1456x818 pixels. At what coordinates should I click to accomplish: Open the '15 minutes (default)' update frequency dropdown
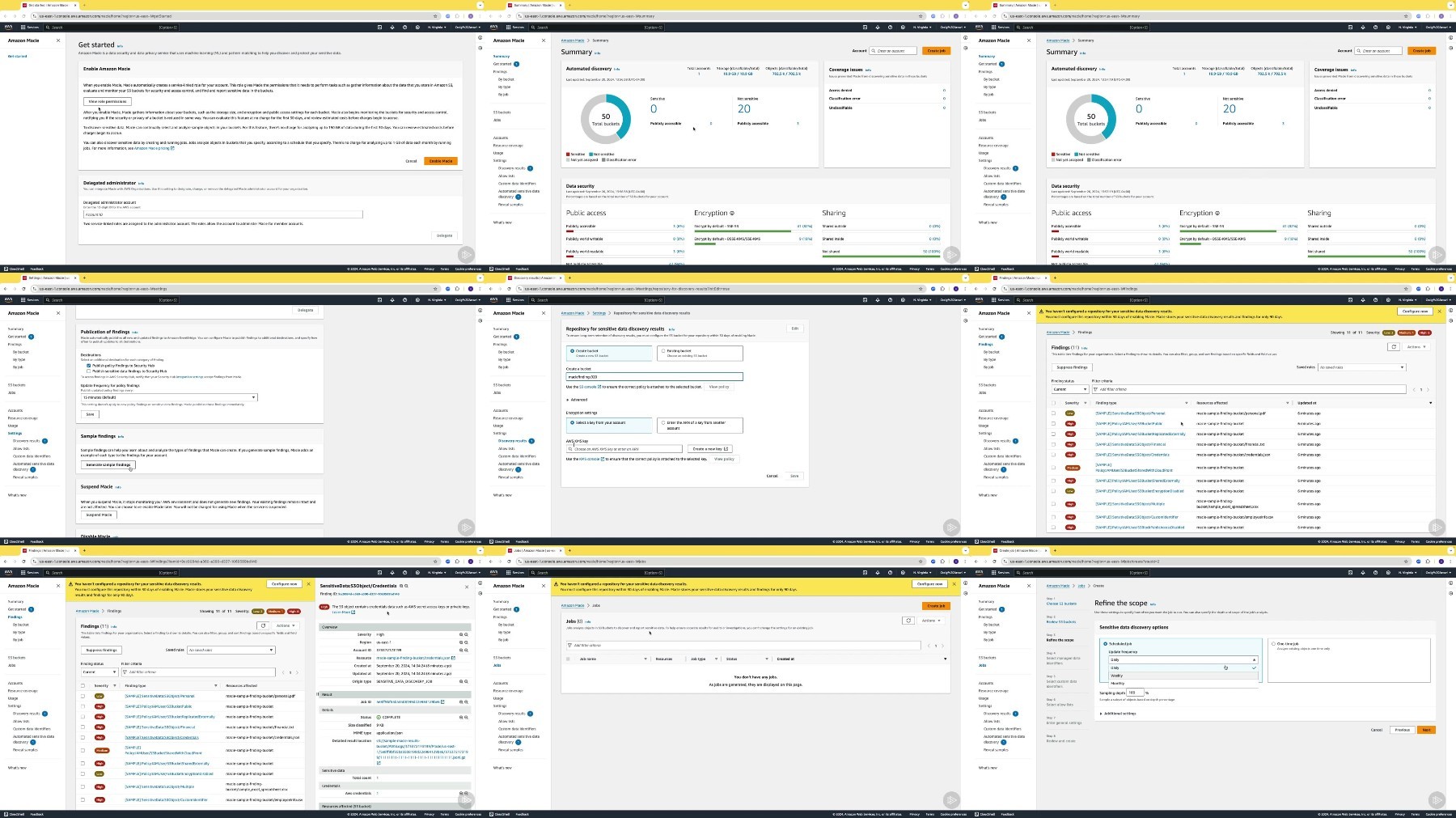tap(169, 397)
